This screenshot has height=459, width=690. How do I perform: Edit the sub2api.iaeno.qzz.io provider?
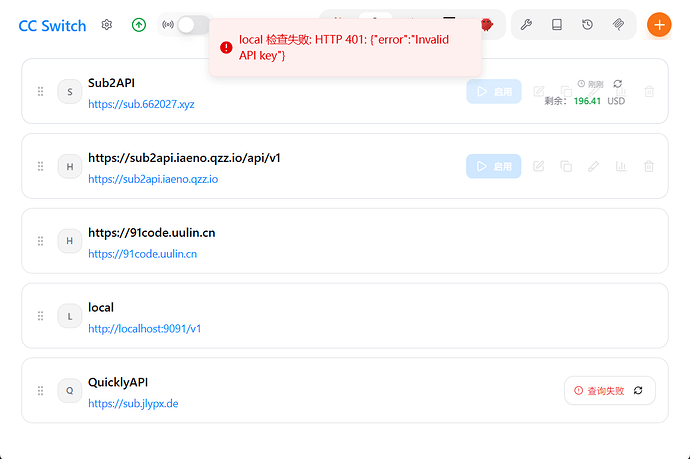(539, 166)
